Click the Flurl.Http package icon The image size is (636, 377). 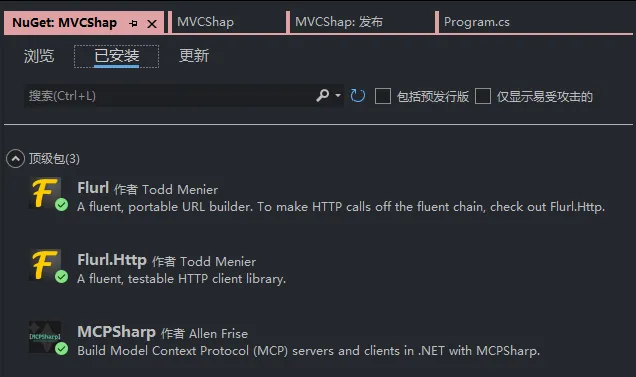[45, 265]
